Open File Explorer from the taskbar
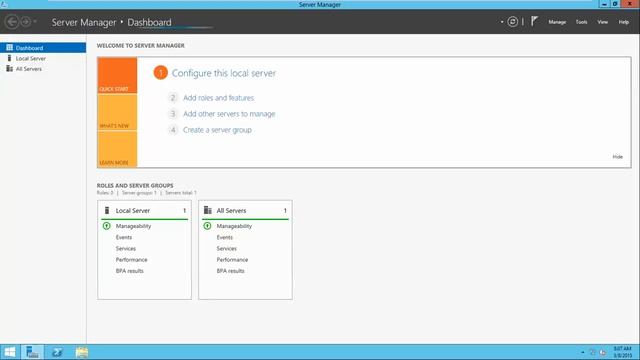 tap(82, 352)
